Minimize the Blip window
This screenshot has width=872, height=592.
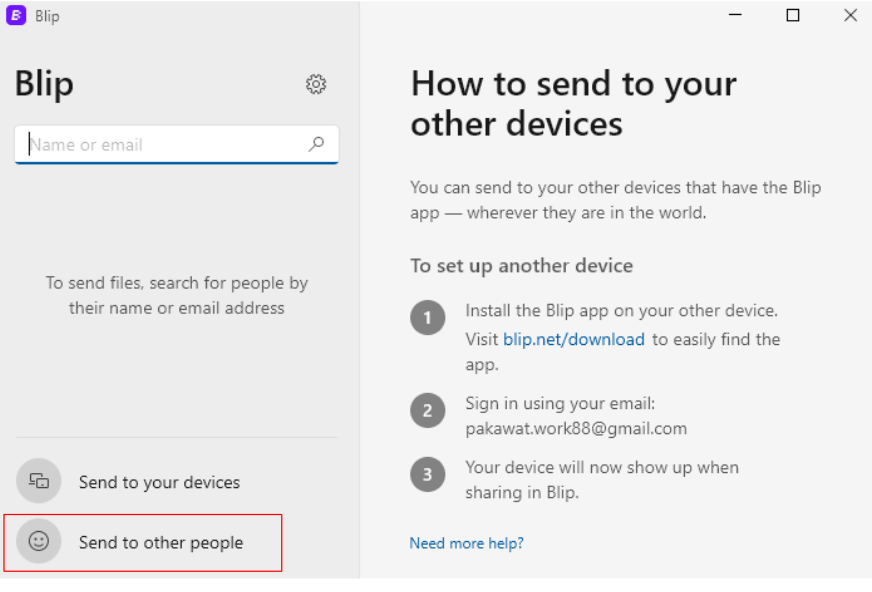coord(735,15)
